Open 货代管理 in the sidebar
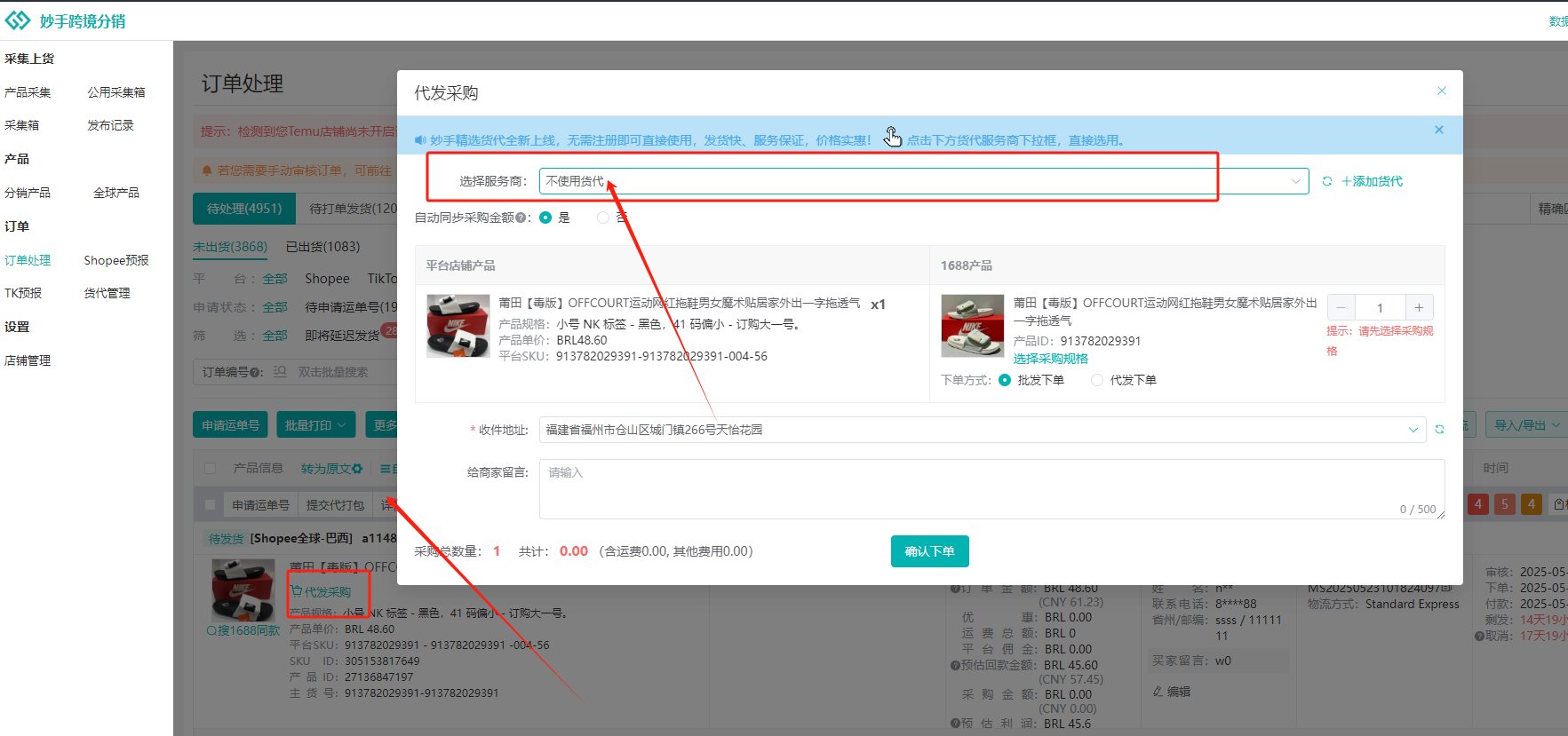 [107, 293]
